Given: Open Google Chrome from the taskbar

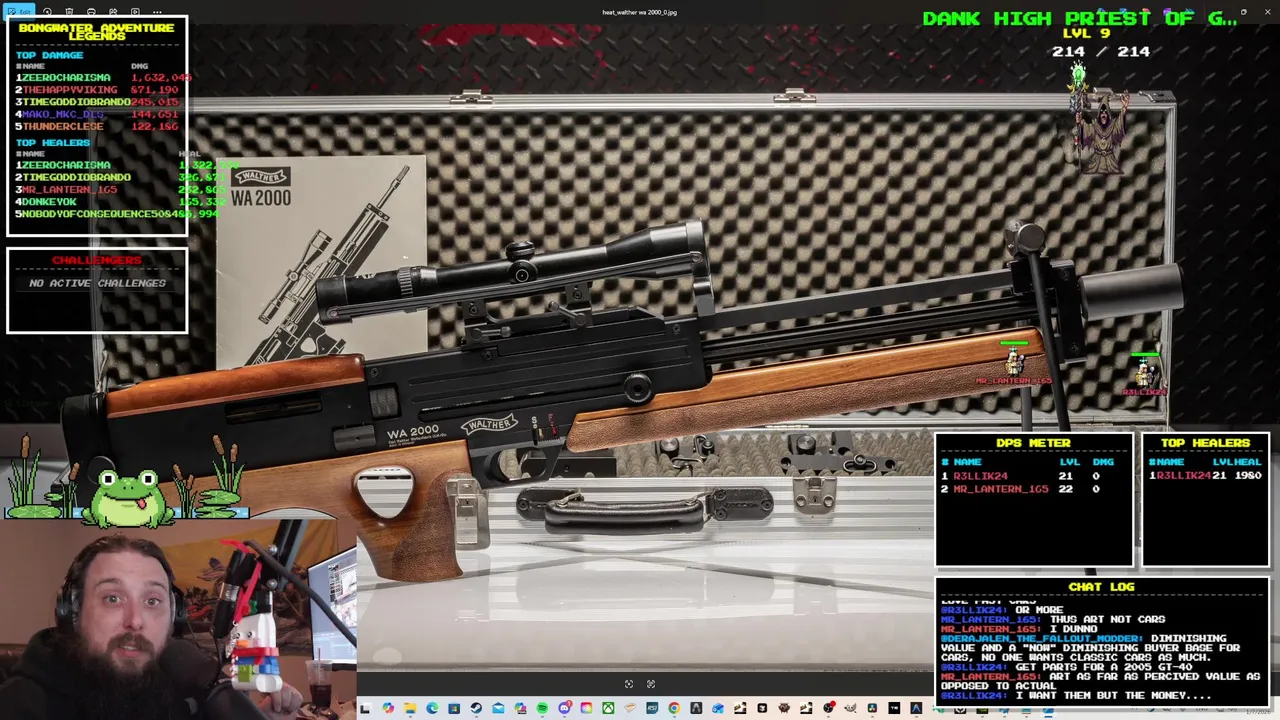Looking at the screenshot, I should click(x=674, y=709).
